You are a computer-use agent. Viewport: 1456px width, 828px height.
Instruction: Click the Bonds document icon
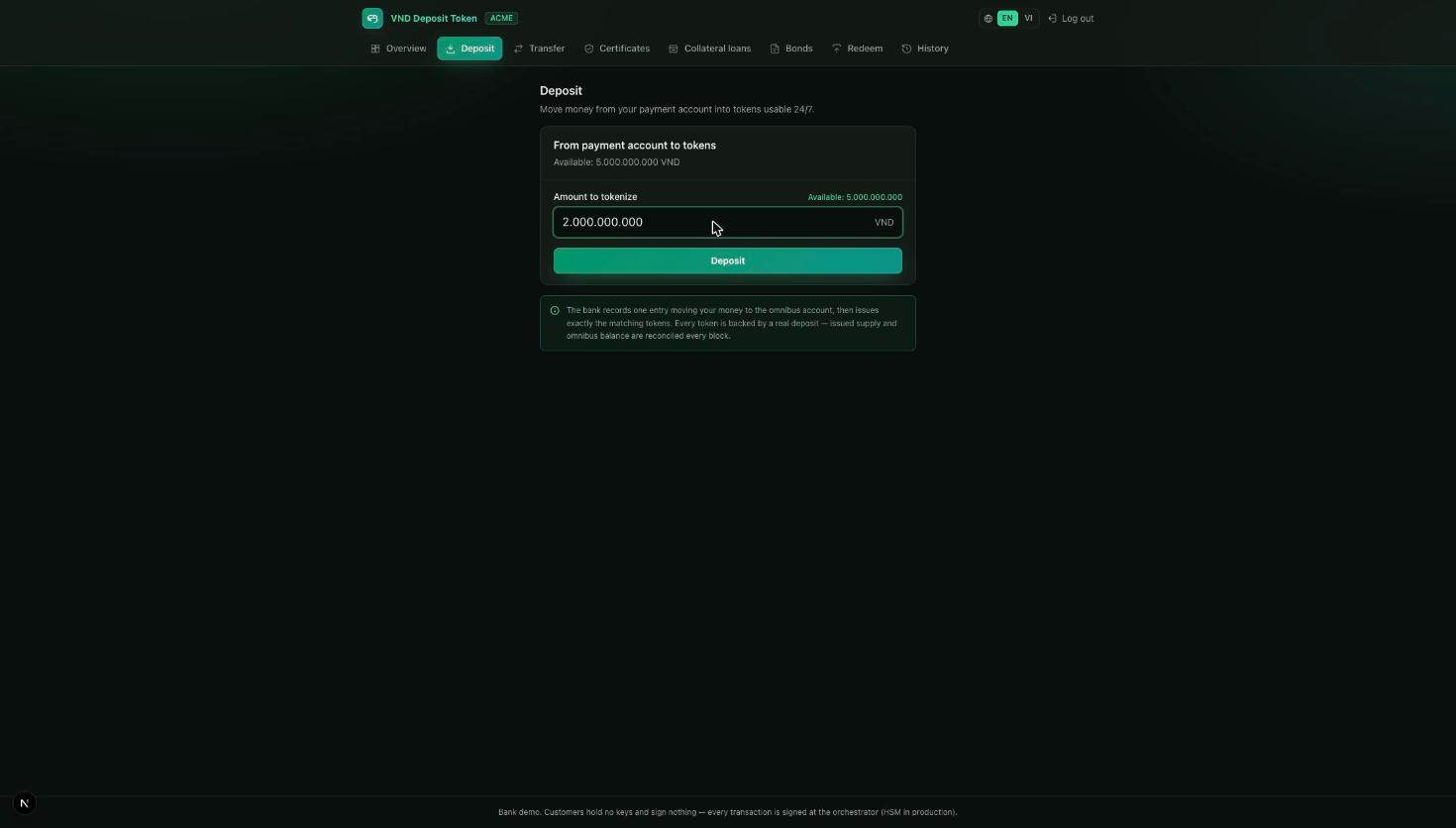(x=775, y=49)
